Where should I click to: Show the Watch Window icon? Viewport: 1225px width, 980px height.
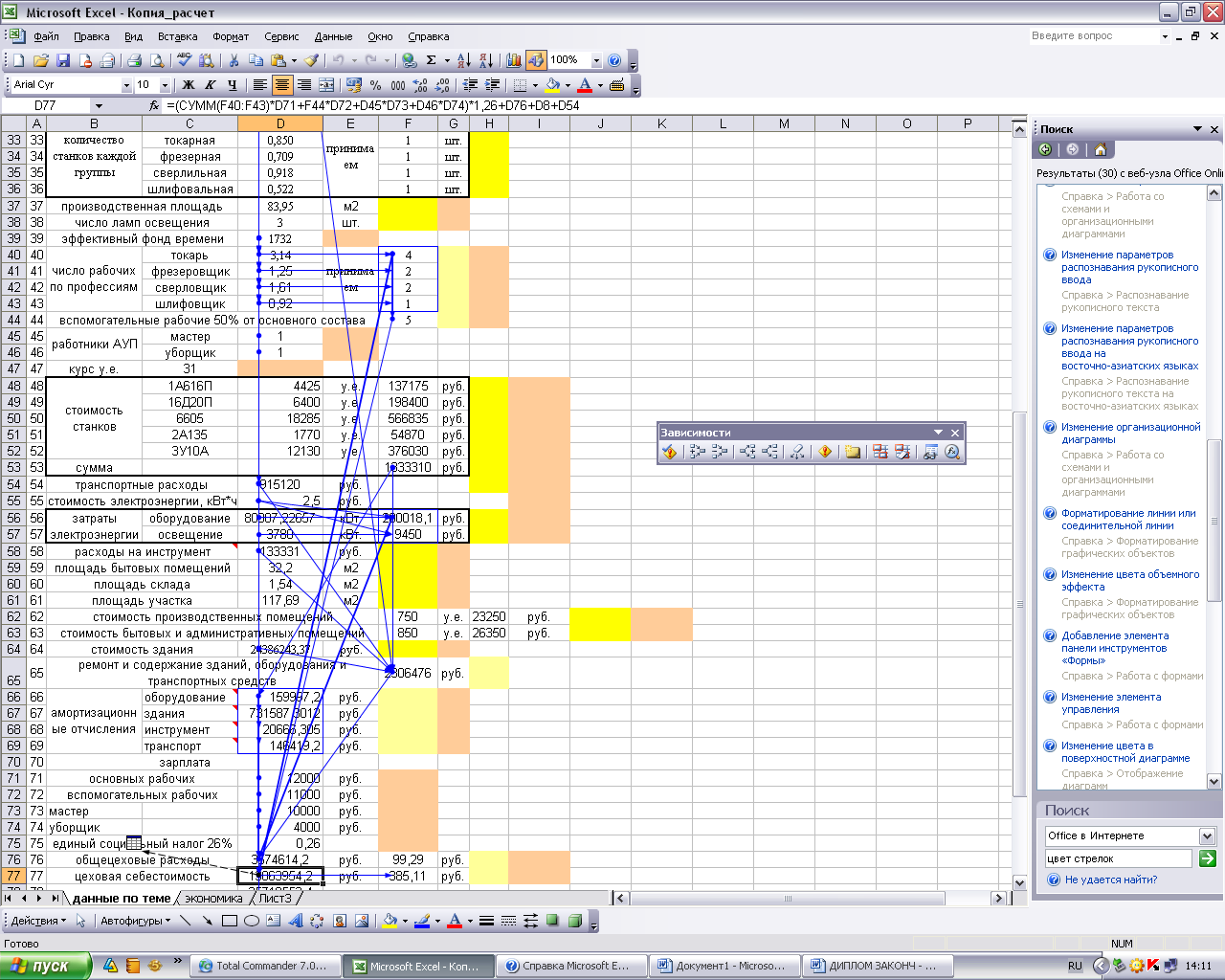(930, 452)
